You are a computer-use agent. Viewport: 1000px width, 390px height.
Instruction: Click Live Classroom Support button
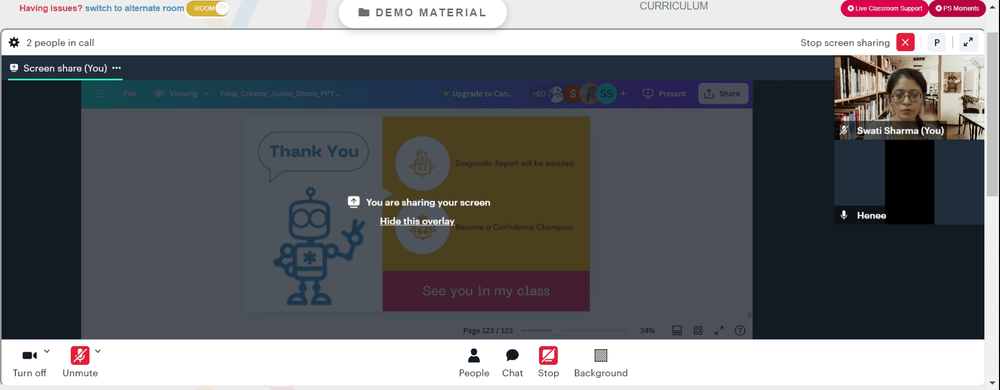coord(884,8)
